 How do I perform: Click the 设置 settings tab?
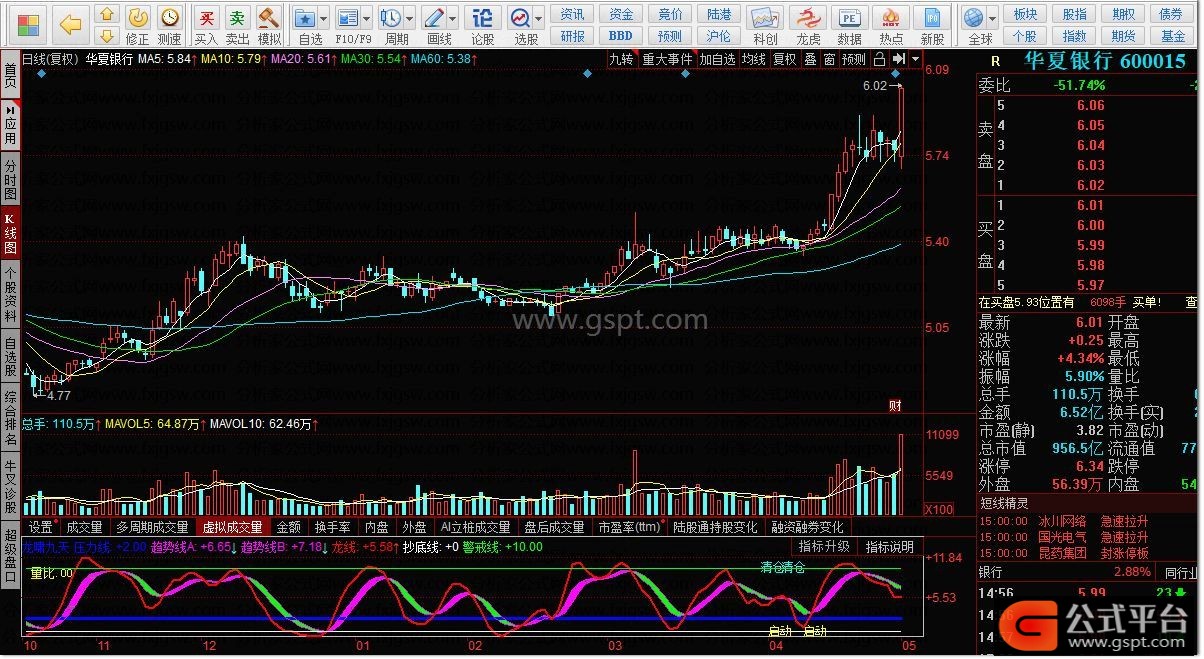pyautogui.click(x=41, y=527)
